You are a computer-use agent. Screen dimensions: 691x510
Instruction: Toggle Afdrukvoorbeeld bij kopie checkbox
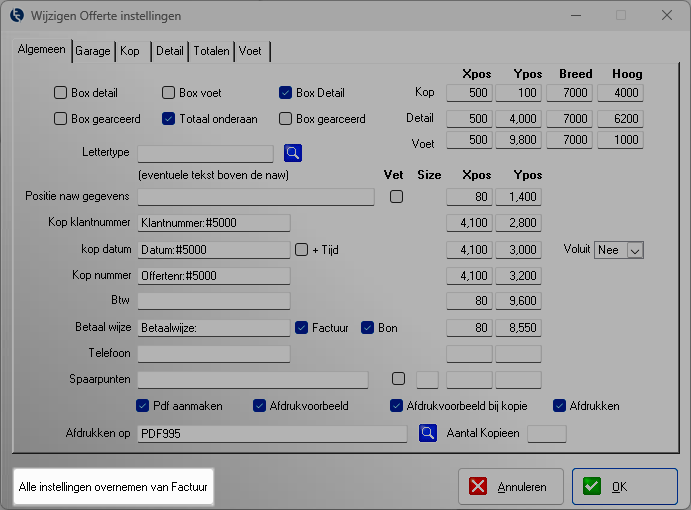click(x=397, y=406)
